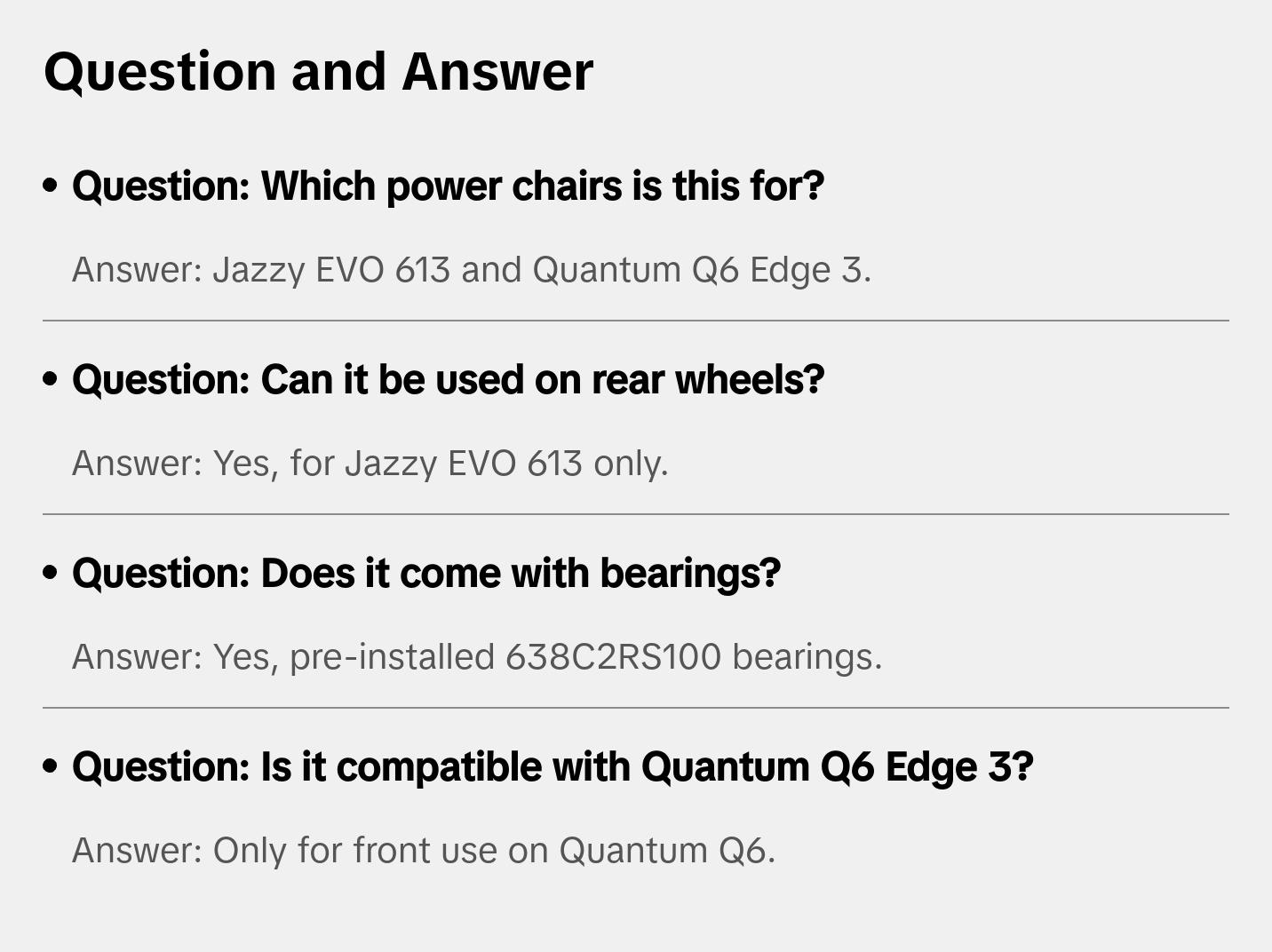The height and width of the screenshot is (952, 1272).
Task: Click the bullet before the bearings question
Action: 51,574
